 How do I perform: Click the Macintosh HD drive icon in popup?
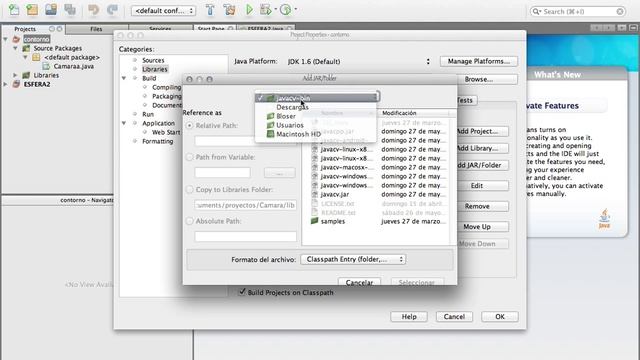point(270,134)
